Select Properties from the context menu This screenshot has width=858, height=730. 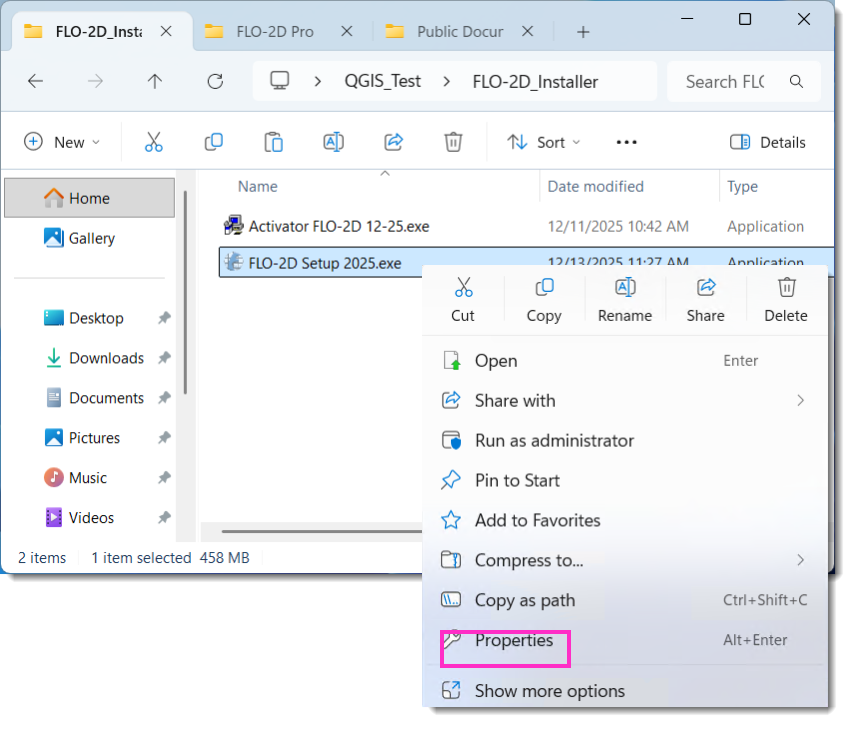coord(513,641)
